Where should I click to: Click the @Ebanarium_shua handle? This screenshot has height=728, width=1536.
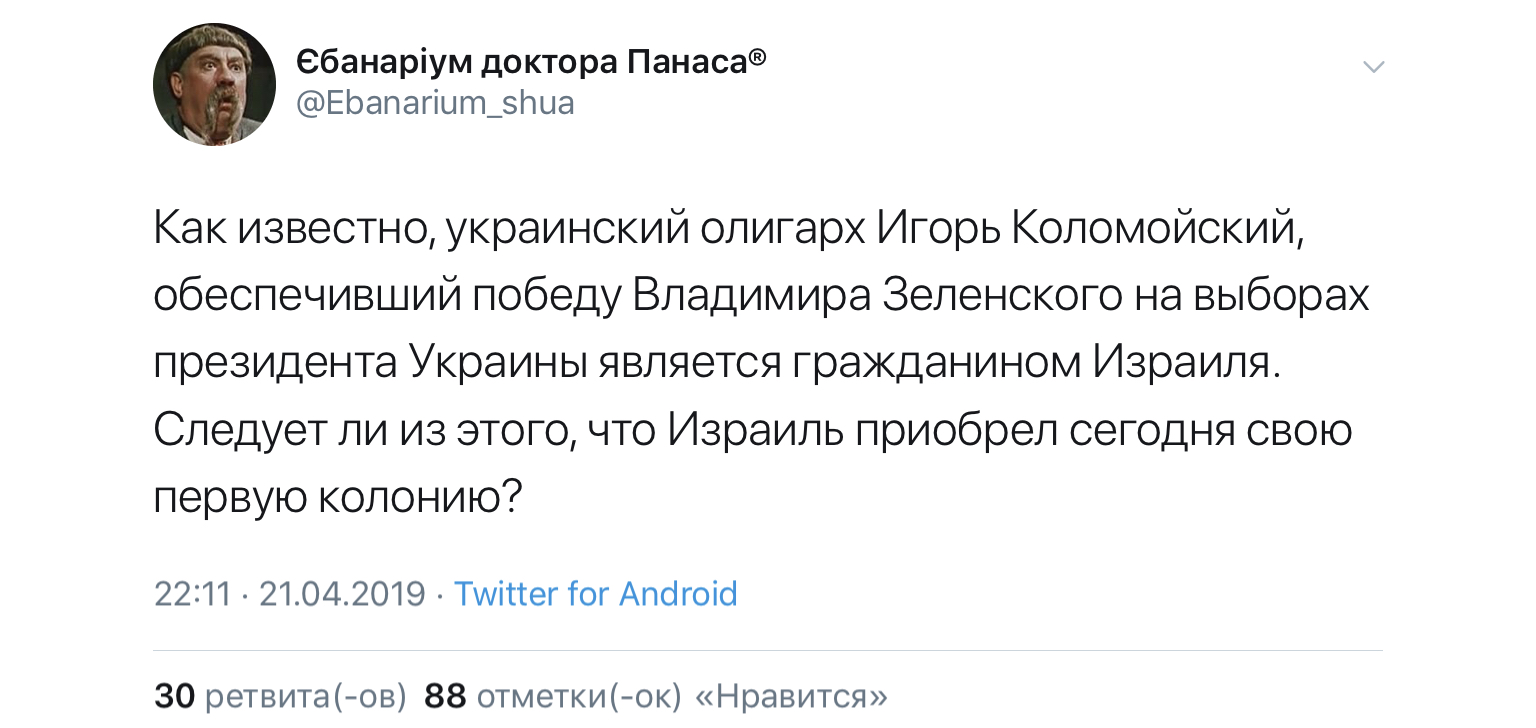coord(435,103)
